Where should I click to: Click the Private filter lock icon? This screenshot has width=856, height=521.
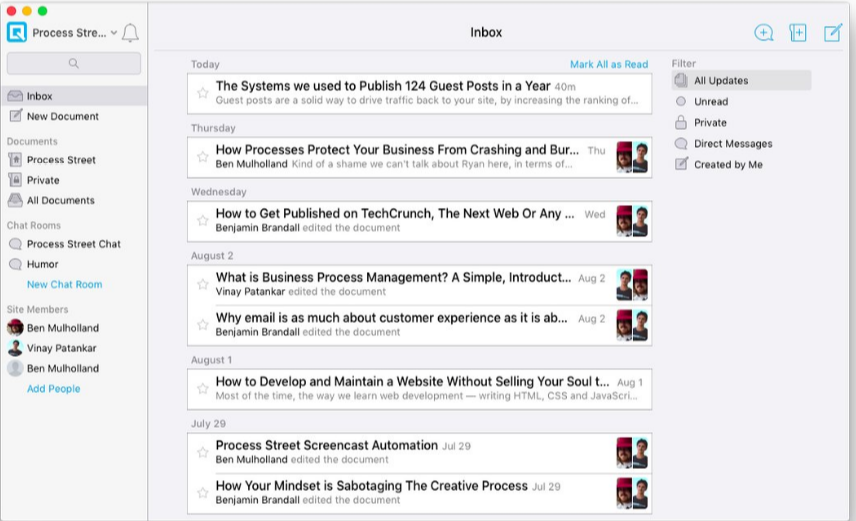coord(681,122)
